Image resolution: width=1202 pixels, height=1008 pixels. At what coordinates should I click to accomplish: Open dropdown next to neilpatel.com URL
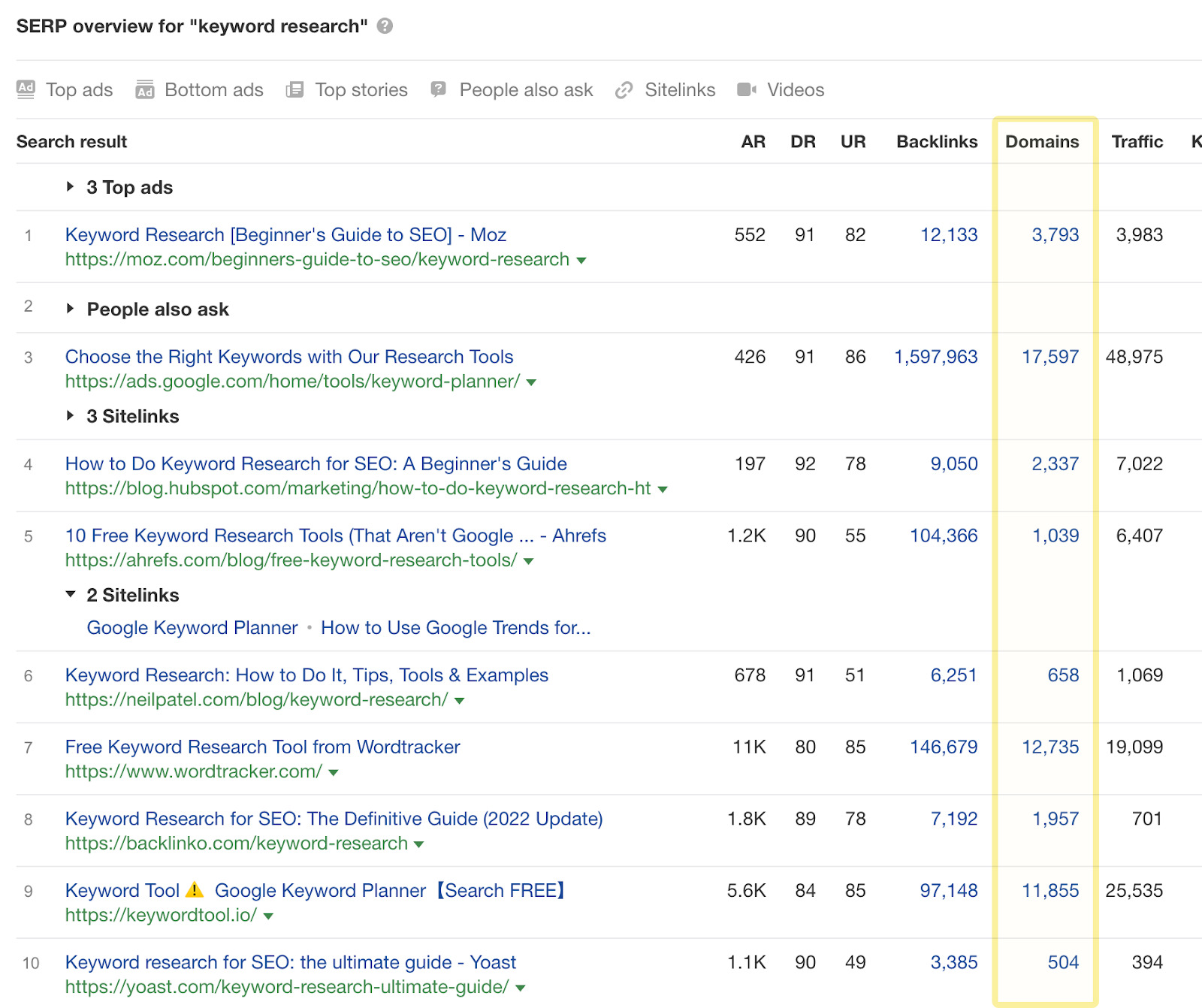pos(459,701)
